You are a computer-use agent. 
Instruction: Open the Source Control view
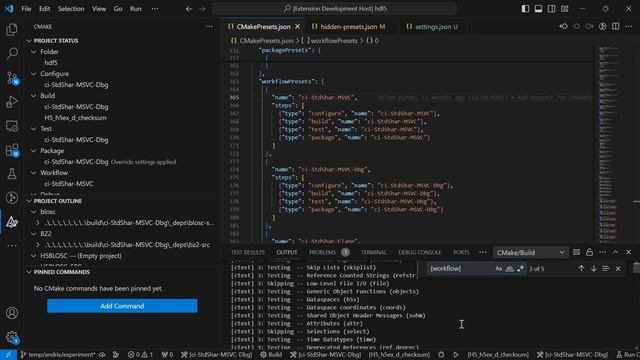click(12, 78)
